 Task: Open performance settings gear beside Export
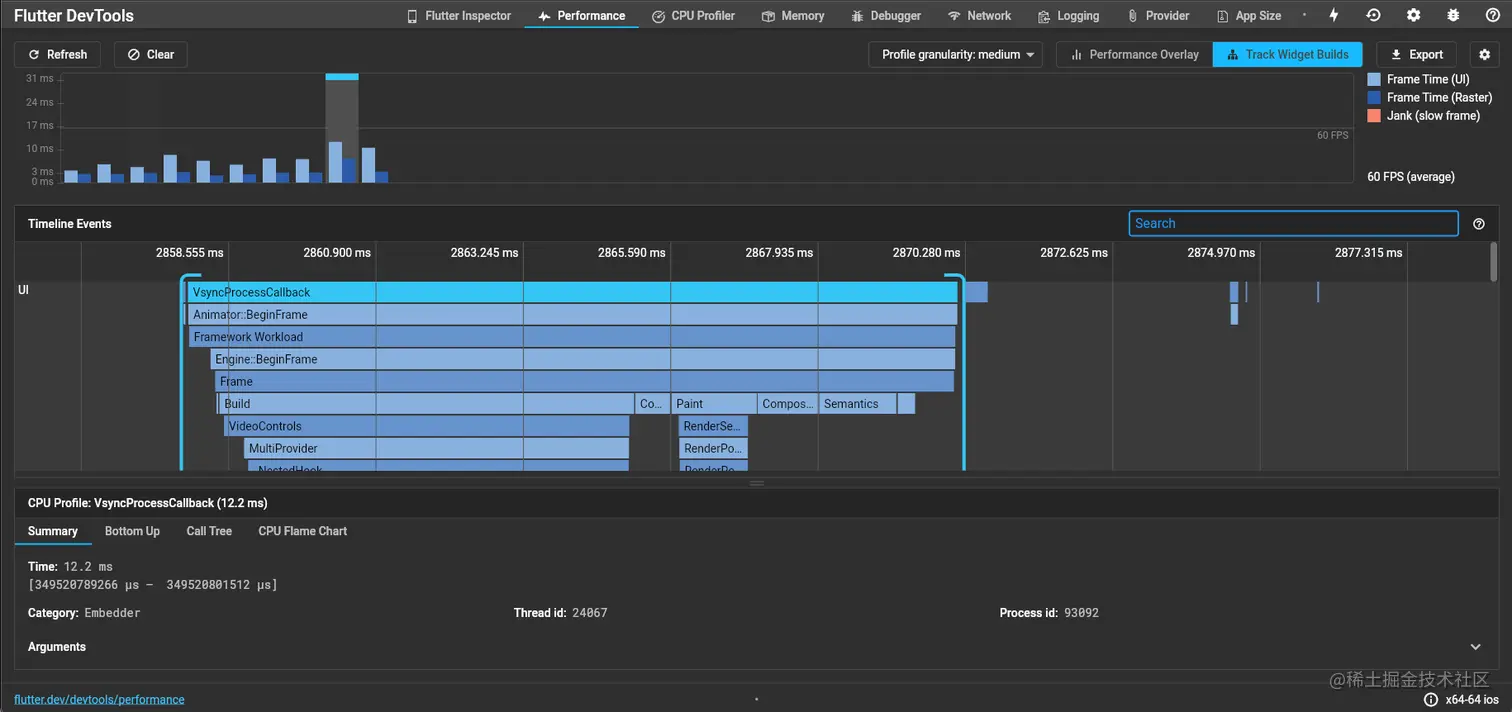(x=1485, y=54)
